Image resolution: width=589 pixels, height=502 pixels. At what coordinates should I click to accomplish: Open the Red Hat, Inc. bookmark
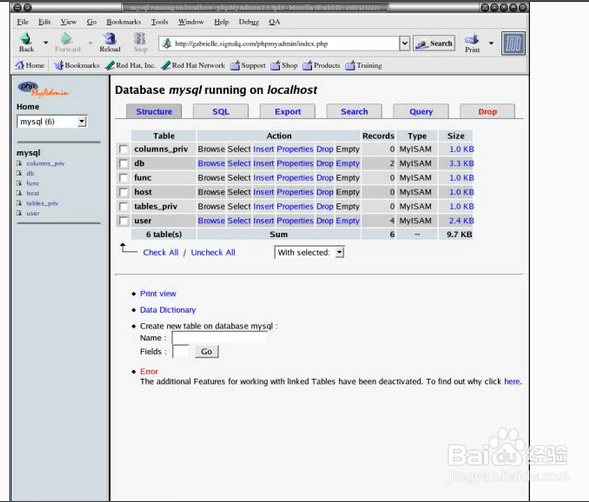click(x=130, y=65)
